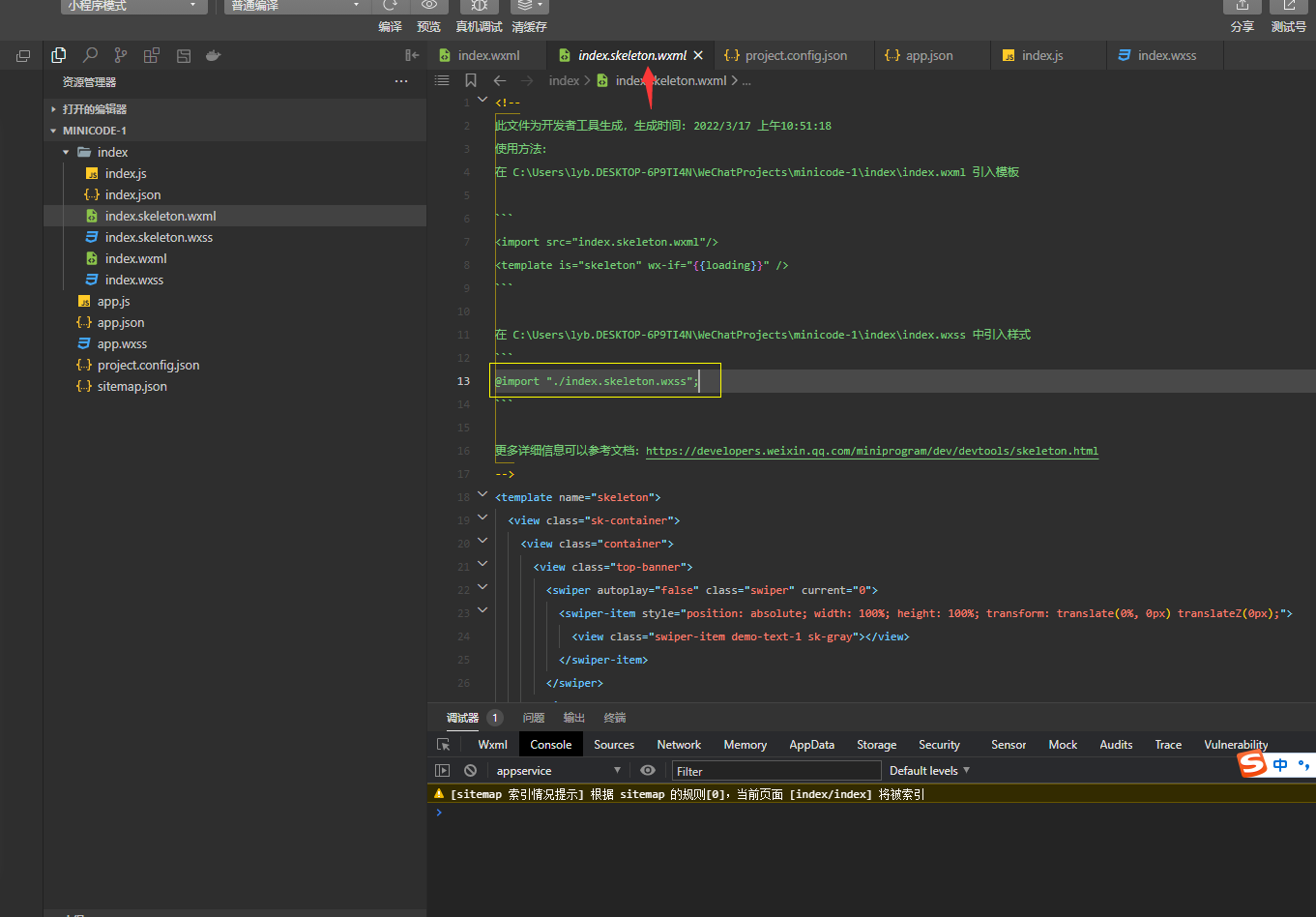The width and height of the screenshot is (1316, 917).
Task: Open index.js in the file tree
Action: pyautogui.click(x=235, y=173)
